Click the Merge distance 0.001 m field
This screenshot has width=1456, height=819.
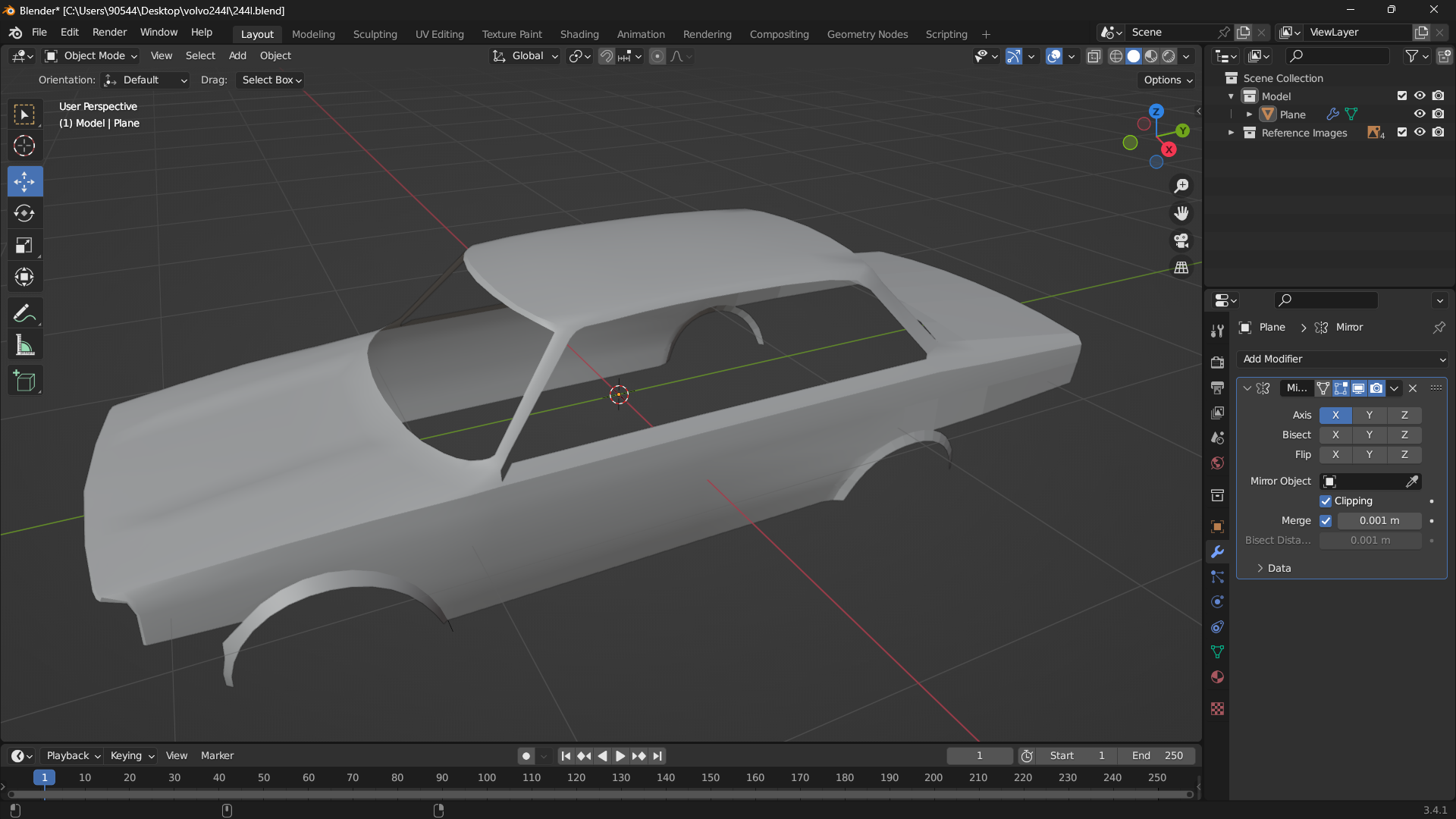tap(1379, 521)
